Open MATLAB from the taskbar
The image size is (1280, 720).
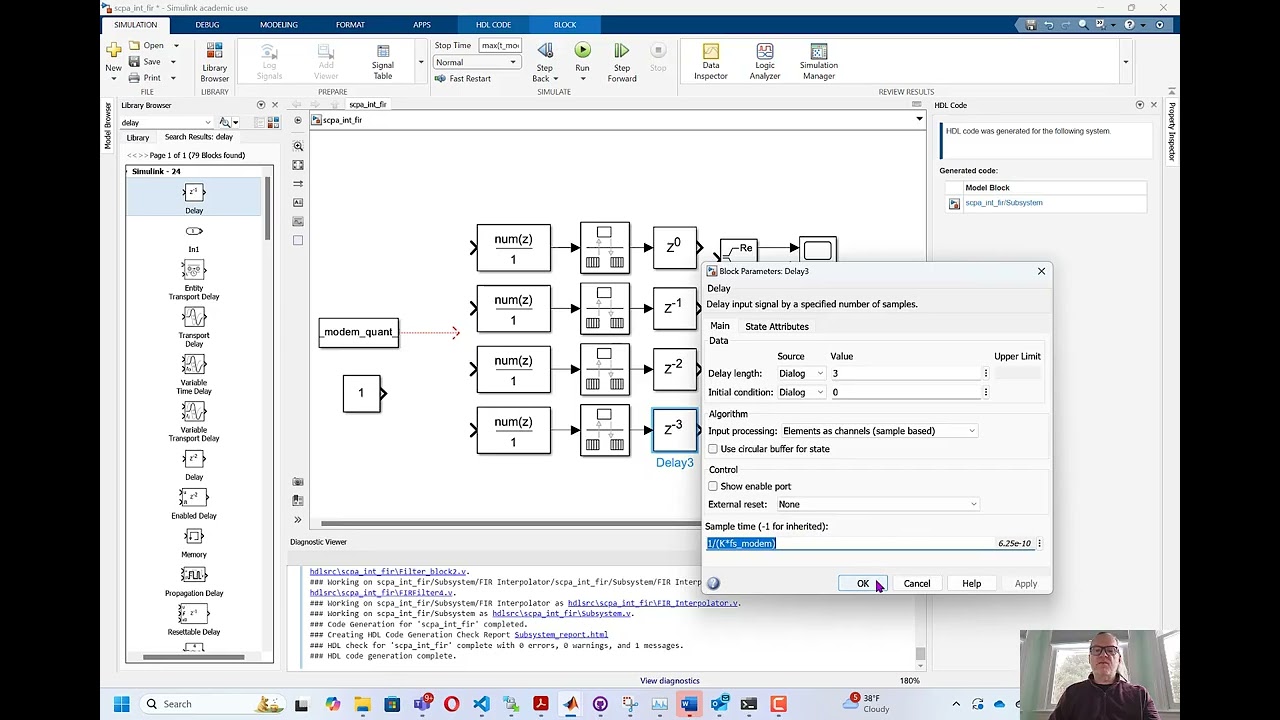pyautogui.click(x=570, y=704)
